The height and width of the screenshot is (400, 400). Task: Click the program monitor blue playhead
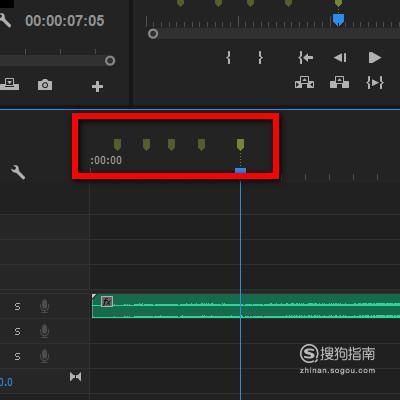(x=338, y=20)
